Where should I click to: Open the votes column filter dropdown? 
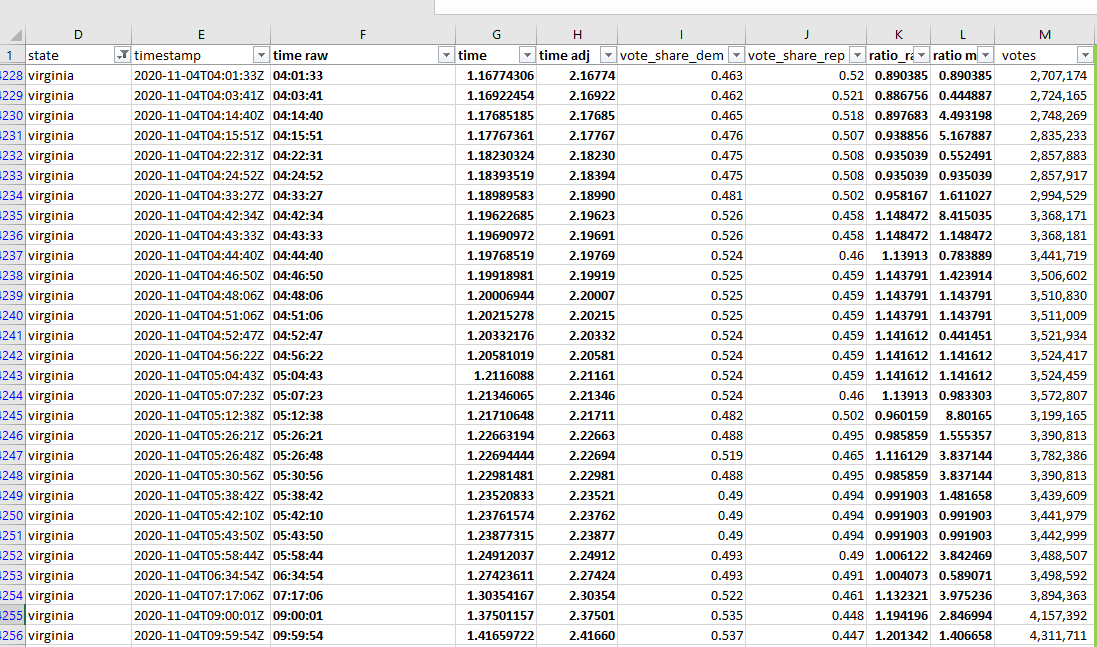(1085, 55)
